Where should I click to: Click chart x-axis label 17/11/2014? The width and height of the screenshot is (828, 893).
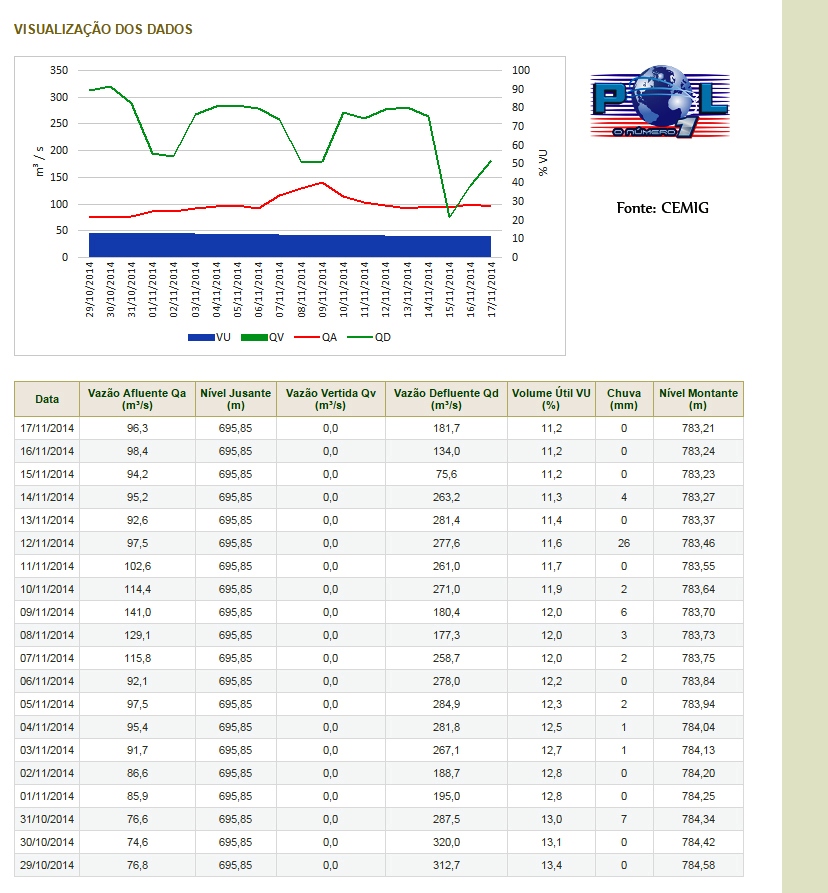(491, 289)
